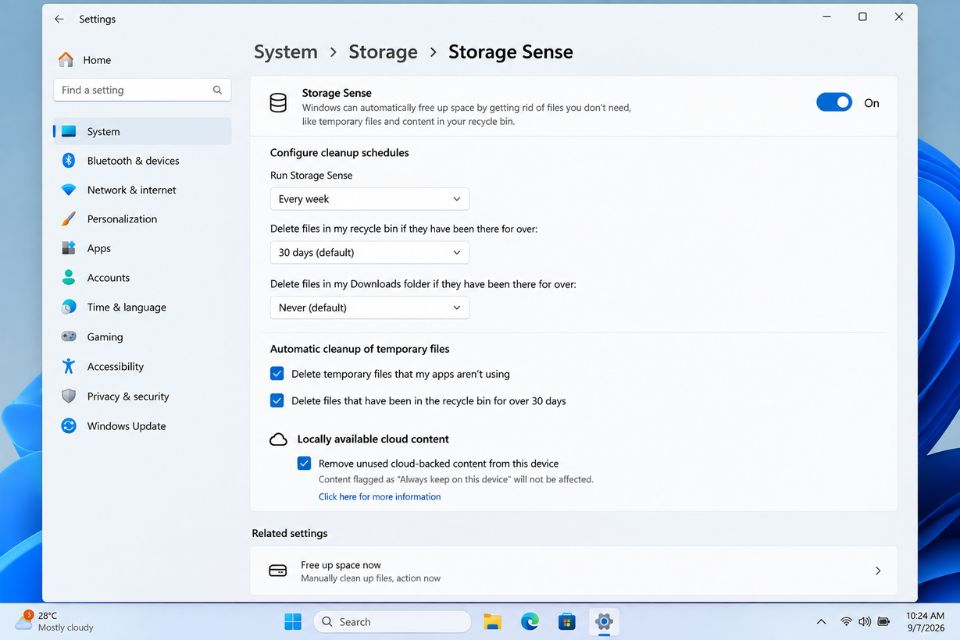The height and width of the screenshot is (640, 960).
Task: Click the Privacy & security shield icon
Action: click(x=69, y=396)
